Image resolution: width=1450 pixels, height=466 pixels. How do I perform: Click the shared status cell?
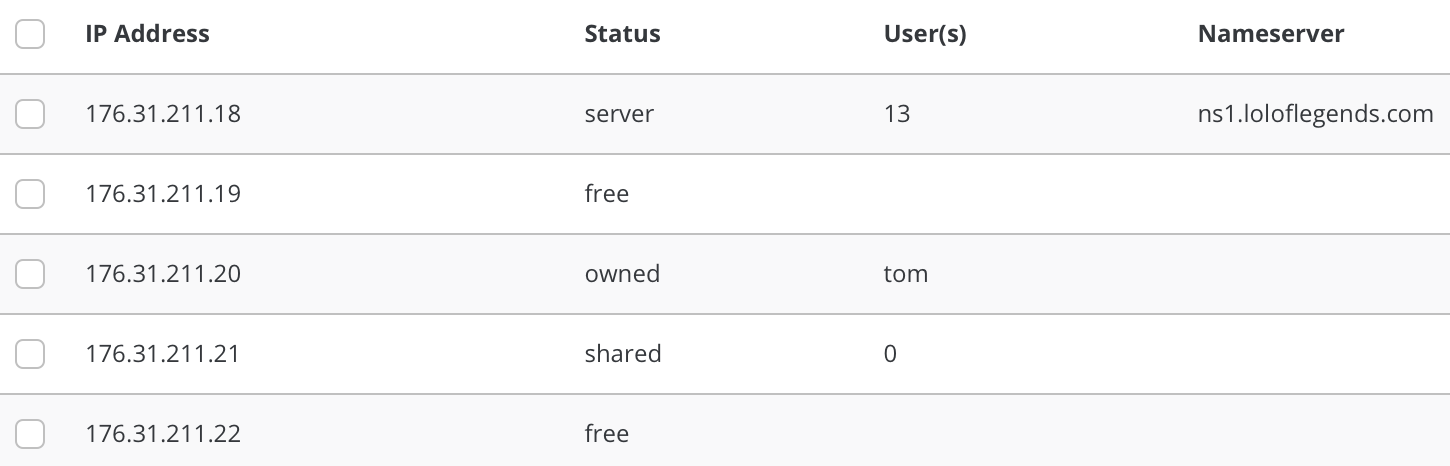[x=623, y=354]
